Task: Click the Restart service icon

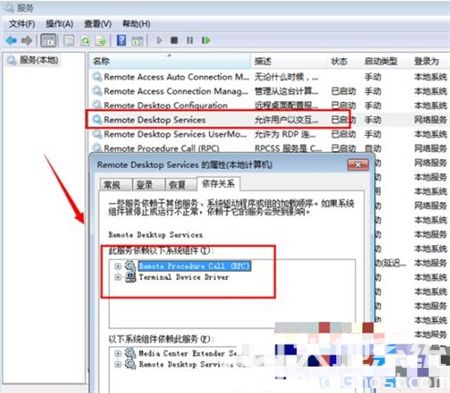Action: [x=206, y=40]
